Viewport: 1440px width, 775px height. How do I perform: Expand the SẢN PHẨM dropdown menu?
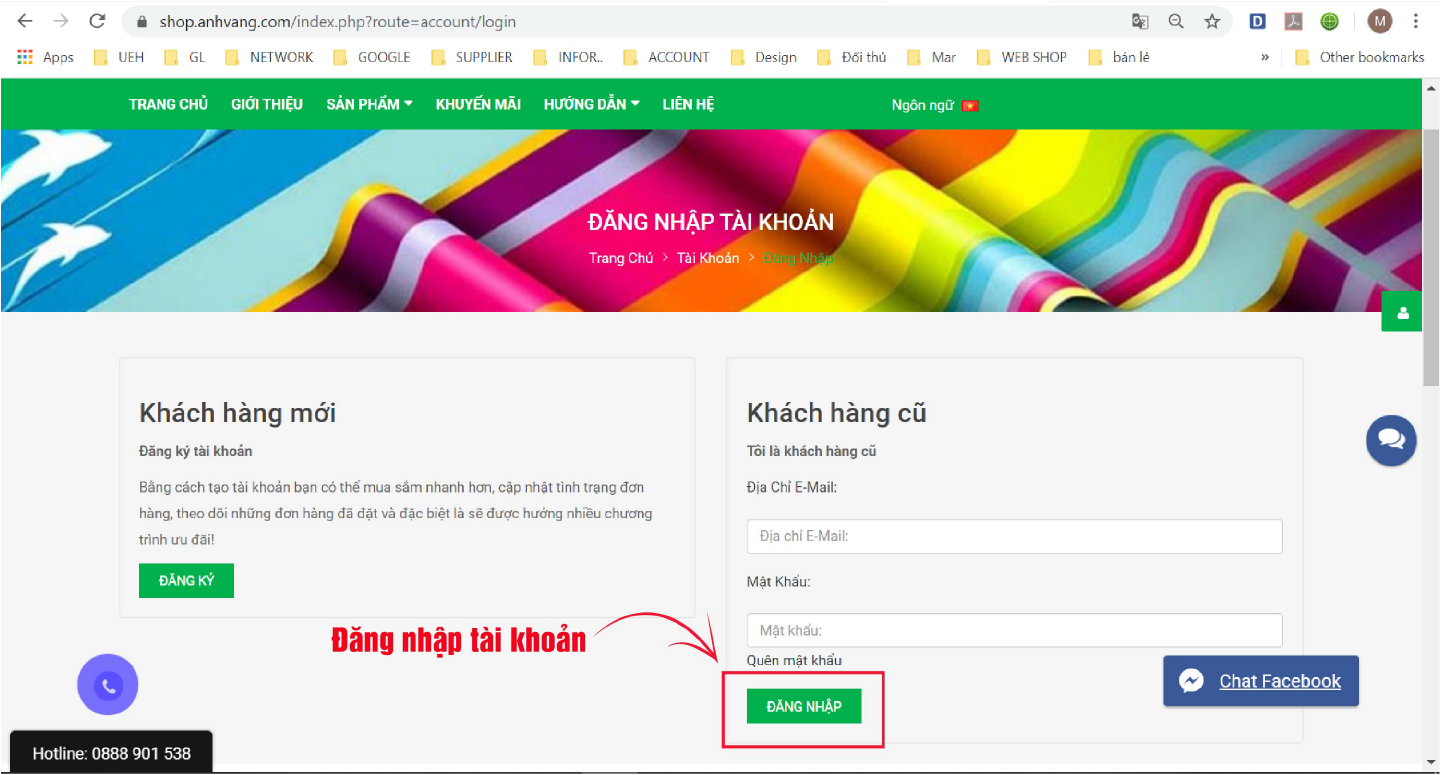point(369,104)
